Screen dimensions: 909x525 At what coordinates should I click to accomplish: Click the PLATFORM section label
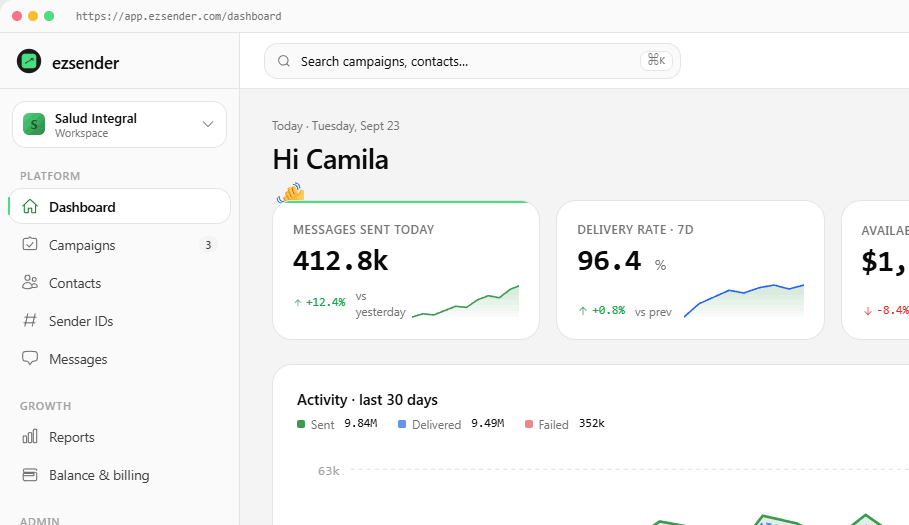(x=50, y=176)
